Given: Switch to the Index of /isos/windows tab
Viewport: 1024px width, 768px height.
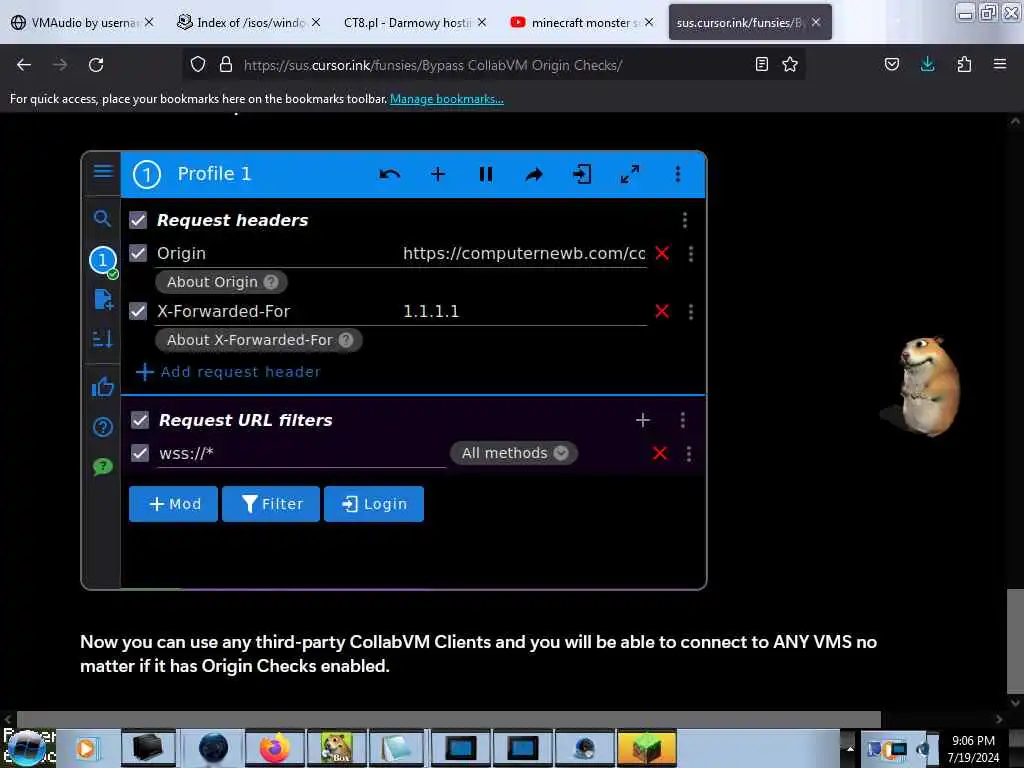Looking at the screenshot, I should (249, 22).
